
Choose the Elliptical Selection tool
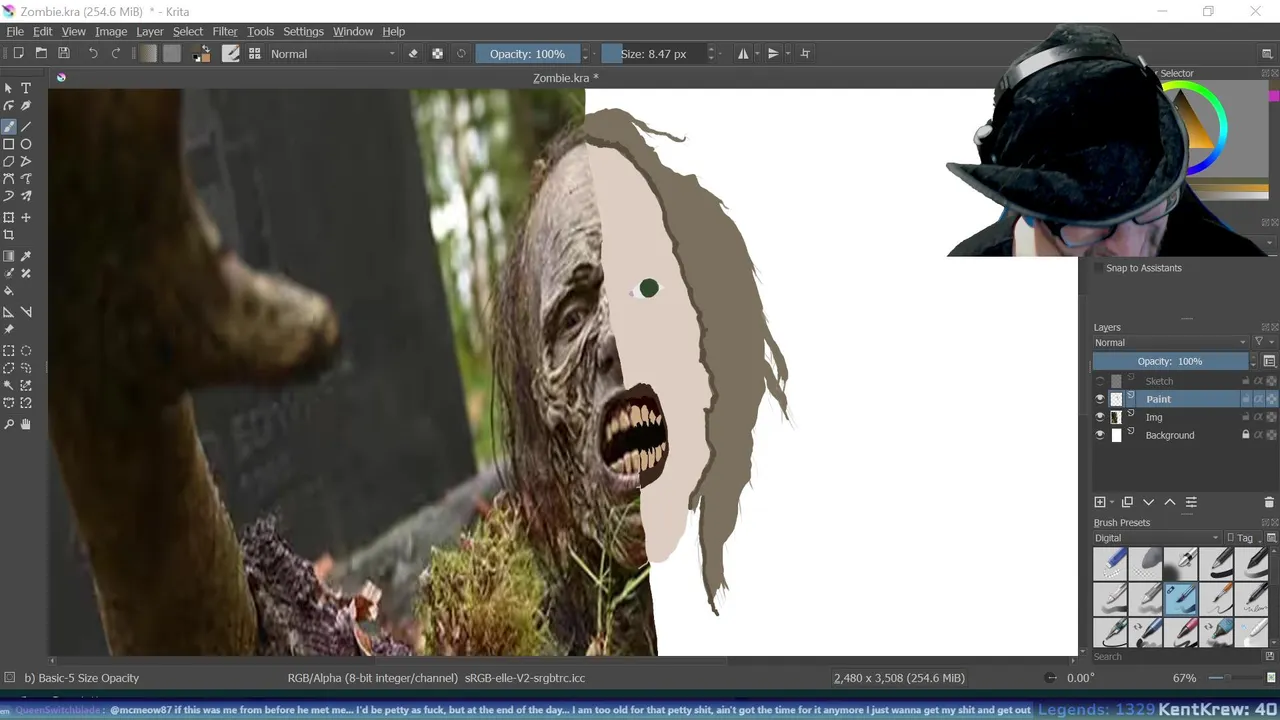coord(26,351)
